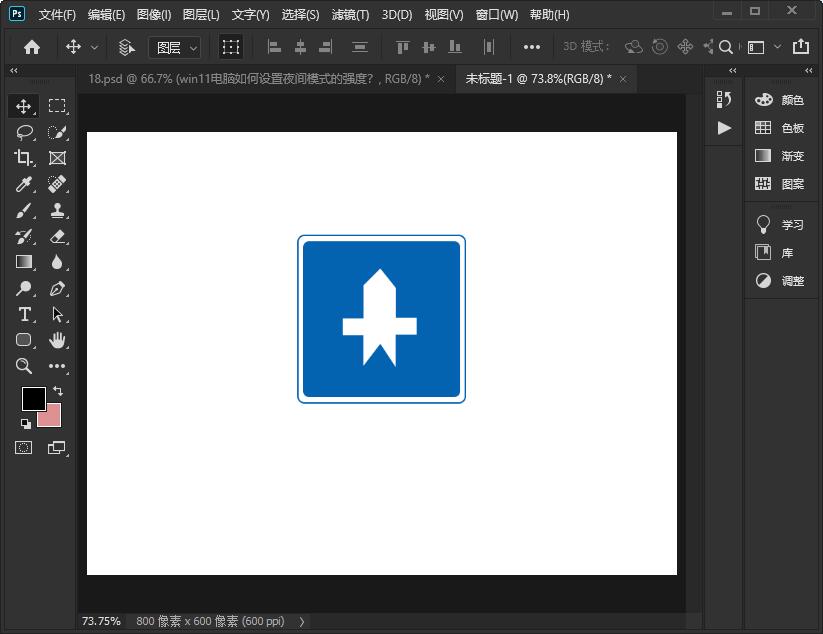Pick the Eyedropper tool
Image resolution: width=823 pixels, height=634 pixels.
(24, 184)
